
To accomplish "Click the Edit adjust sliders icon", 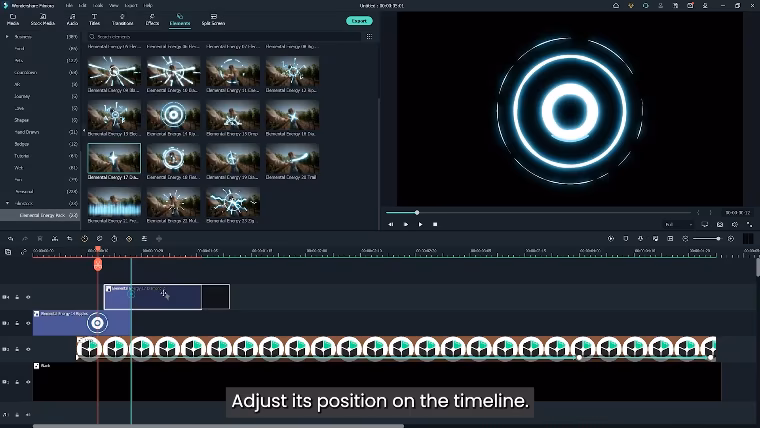I will [x=144, y=238].
